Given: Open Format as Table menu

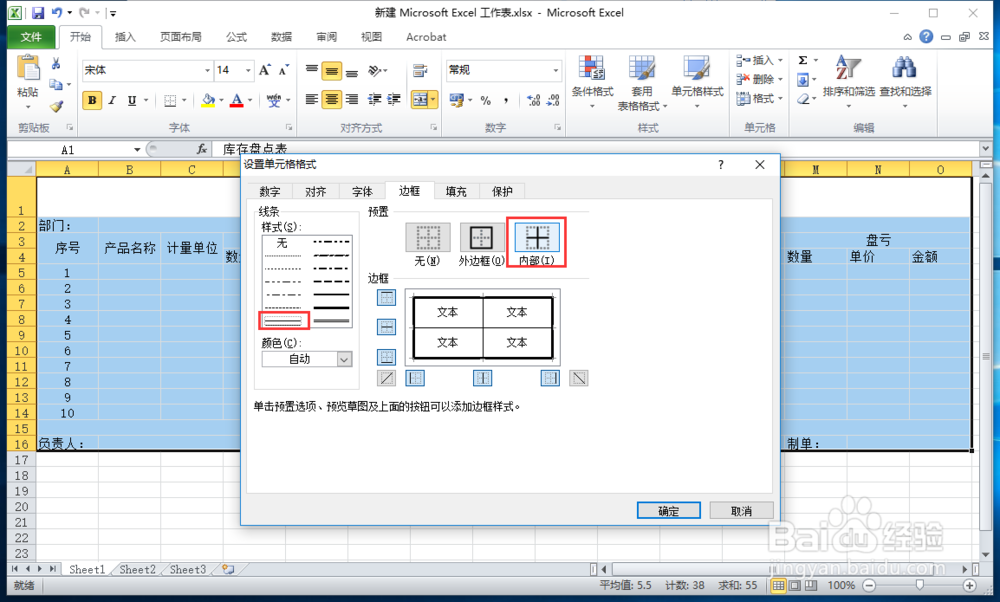Looking at the screenshot, I should tap(642, 83).
